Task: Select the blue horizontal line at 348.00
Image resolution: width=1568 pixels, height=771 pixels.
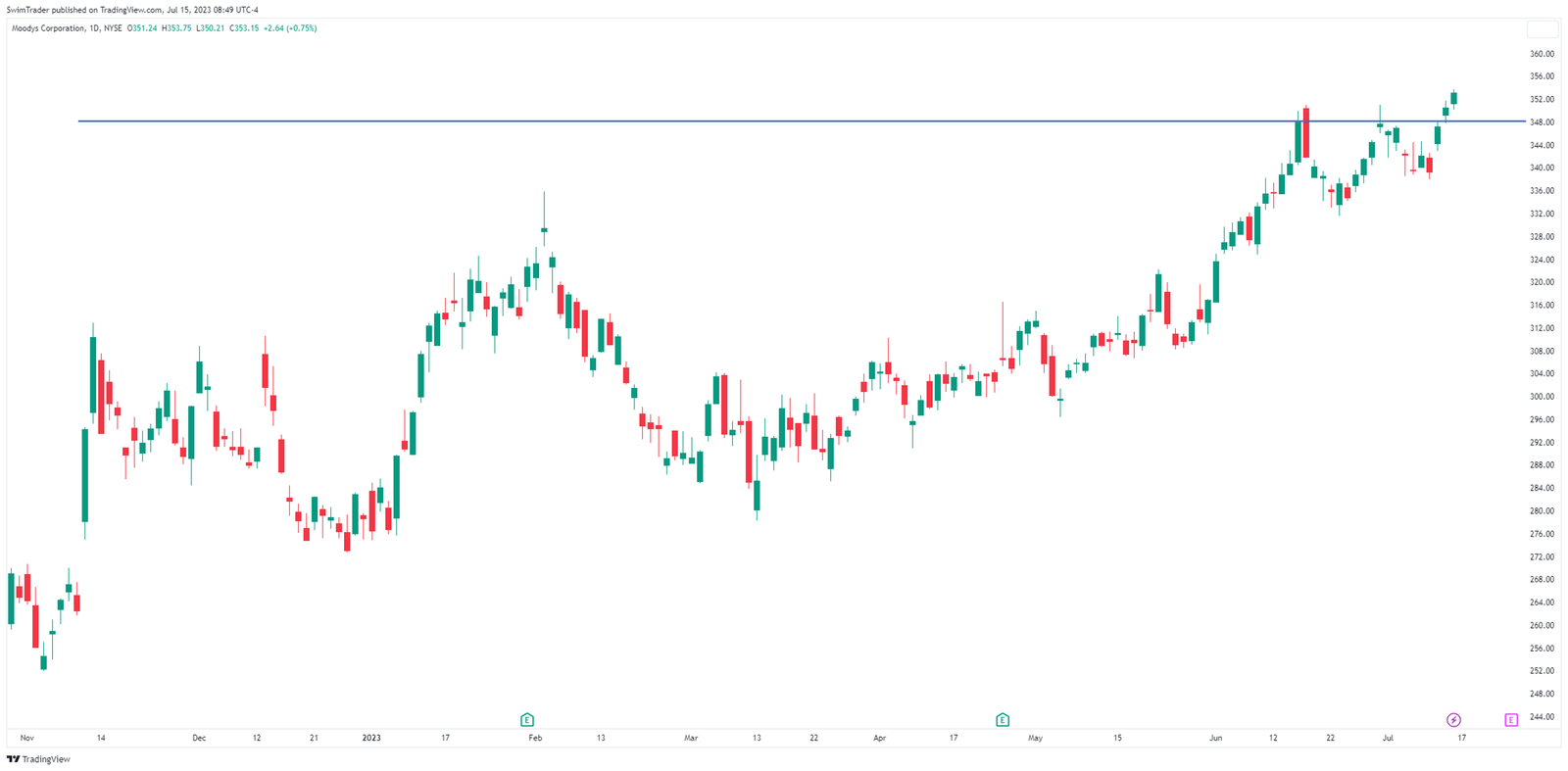Action: pos(802,121)
